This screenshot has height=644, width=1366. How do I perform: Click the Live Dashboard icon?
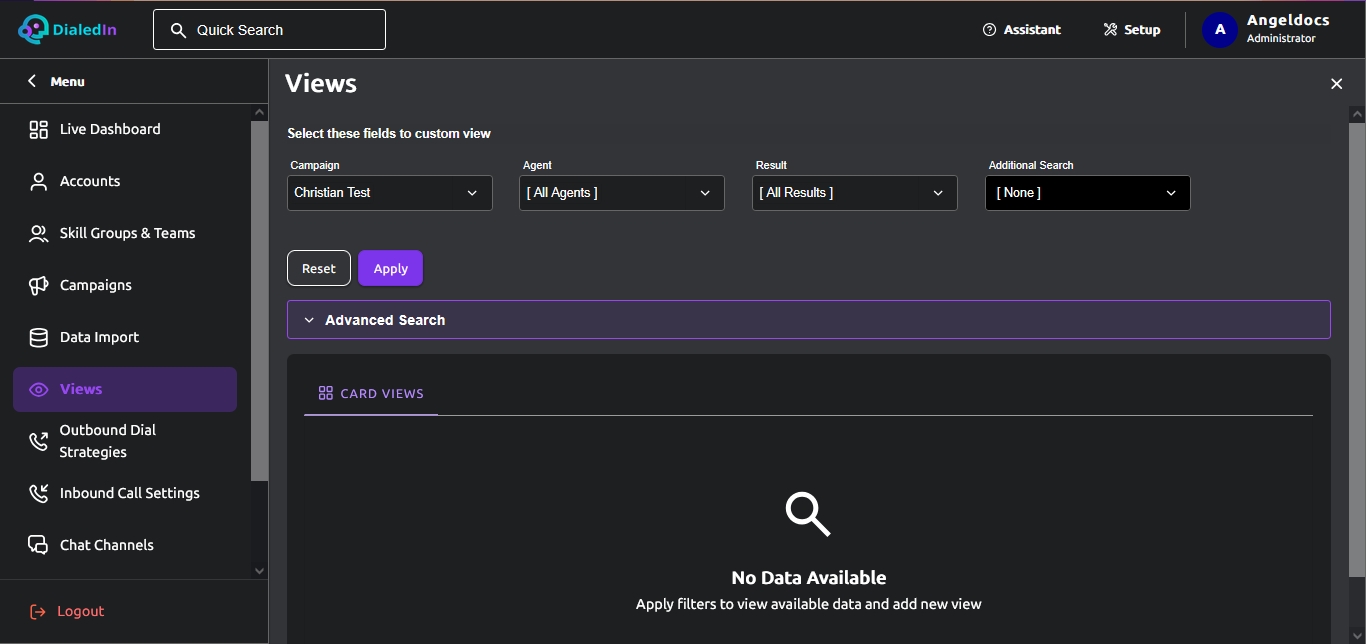tap(38, 129)
